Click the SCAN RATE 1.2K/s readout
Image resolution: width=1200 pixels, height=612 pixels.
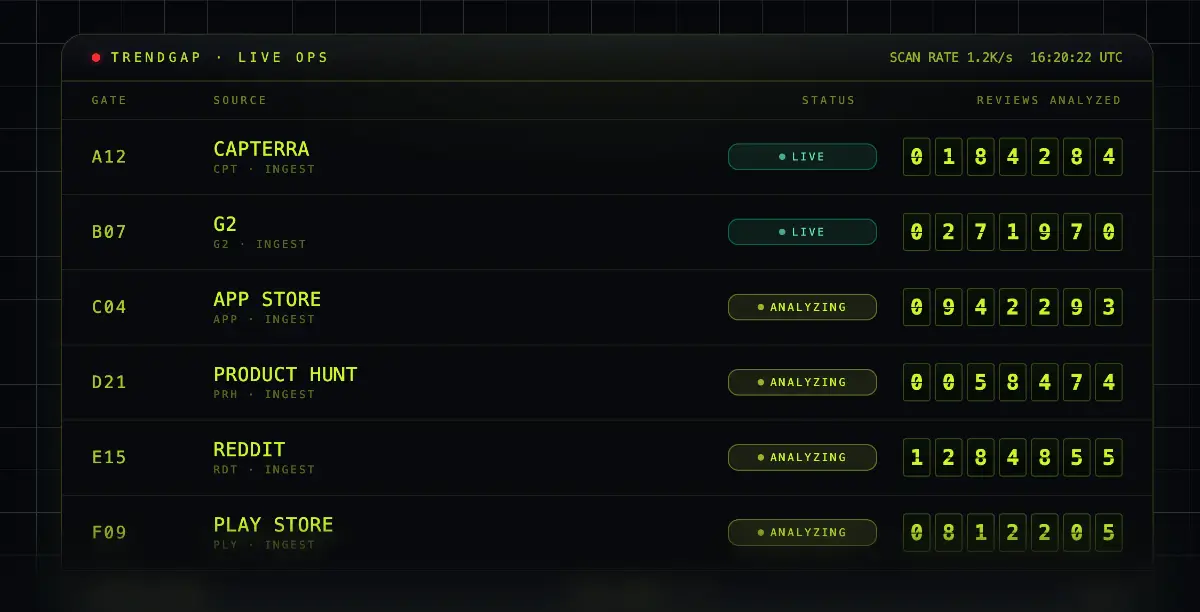point(951,58)
